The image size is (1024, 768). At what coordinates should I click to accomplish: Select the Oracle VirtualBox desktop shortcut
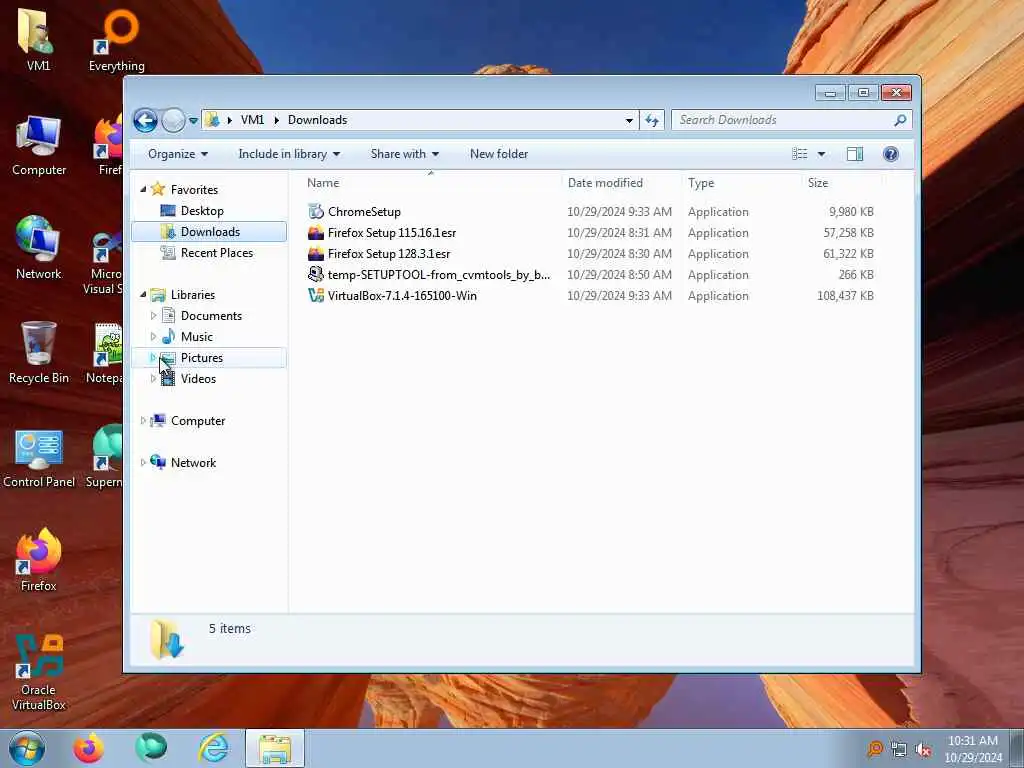[39, 673]
